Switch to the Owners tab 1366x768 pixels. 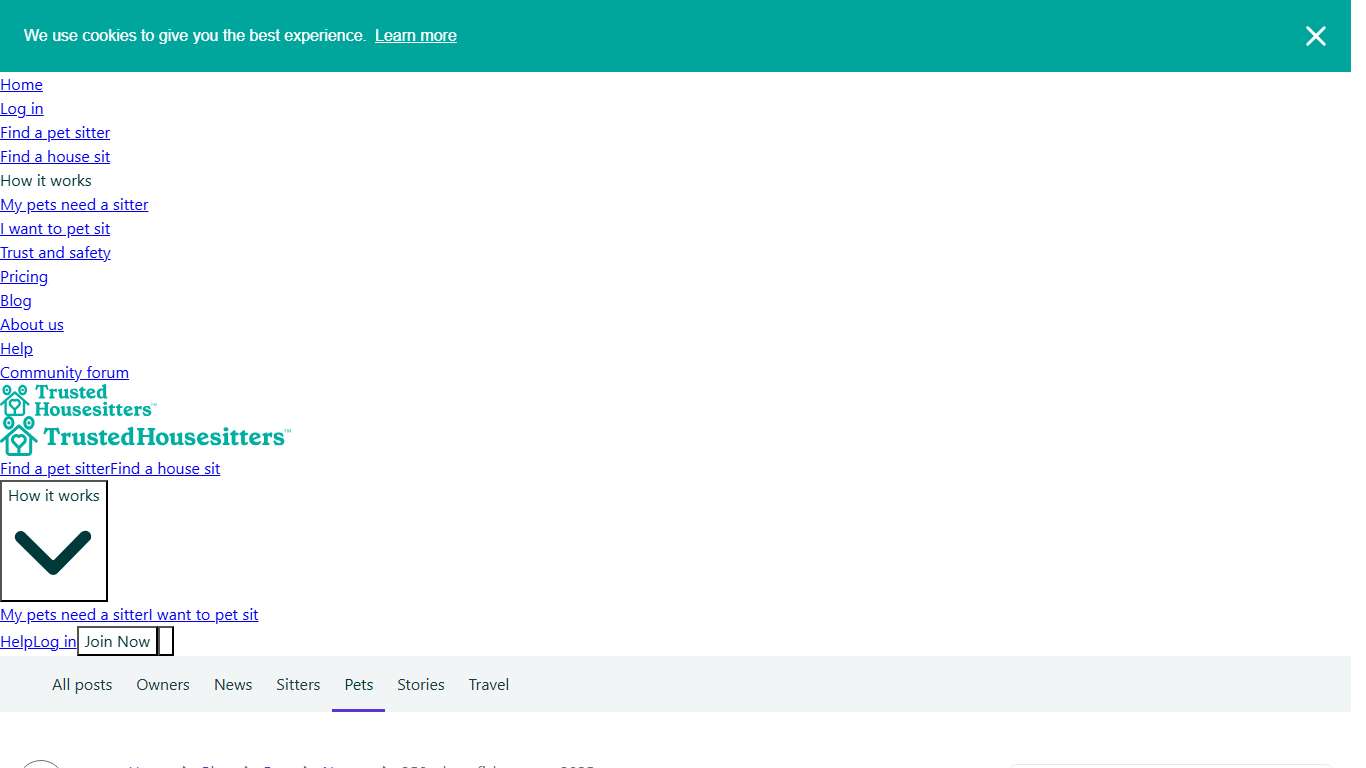click(163, 685)
